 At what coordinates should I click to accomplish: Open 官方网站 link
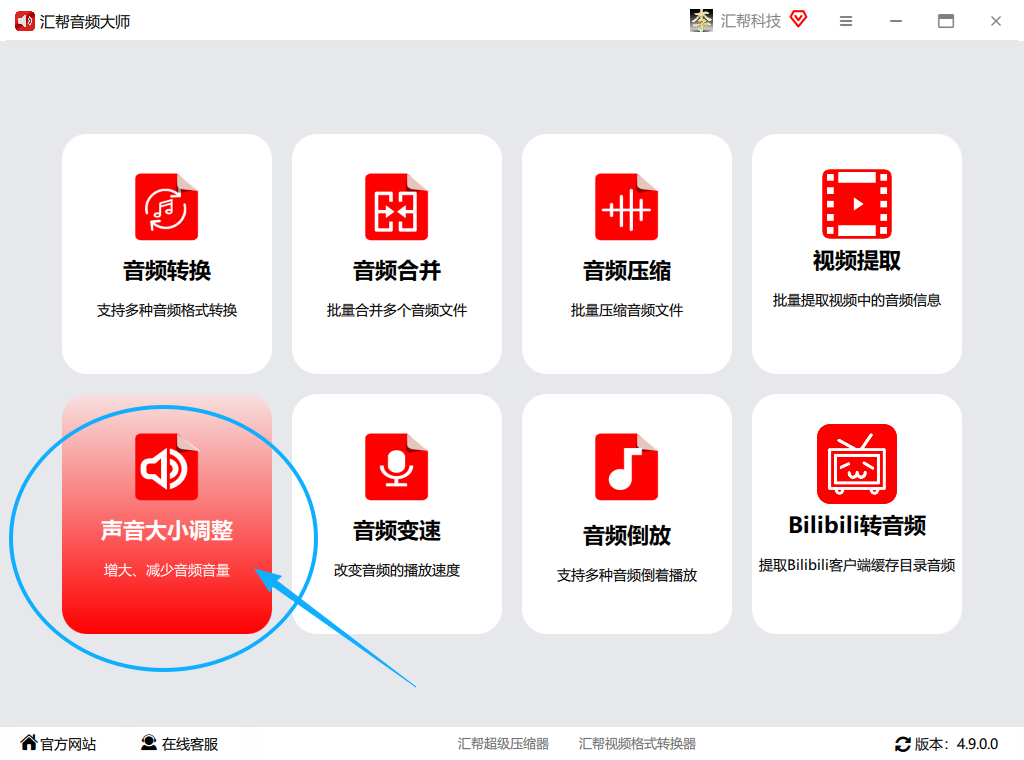click(x=68, y=744)
